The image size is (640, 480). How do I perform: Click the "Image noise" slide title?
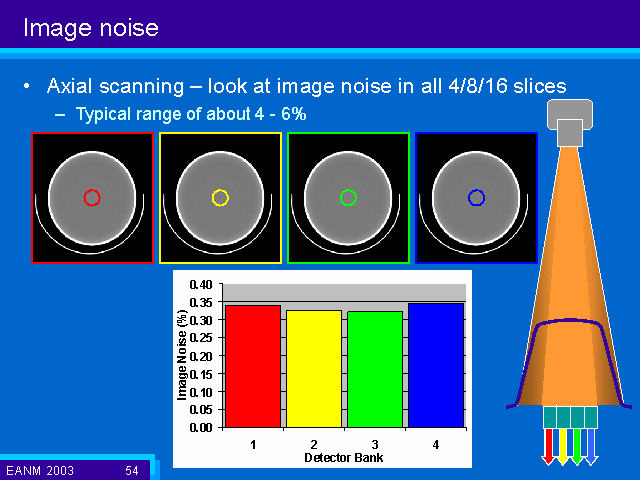(x=91, y=28)
